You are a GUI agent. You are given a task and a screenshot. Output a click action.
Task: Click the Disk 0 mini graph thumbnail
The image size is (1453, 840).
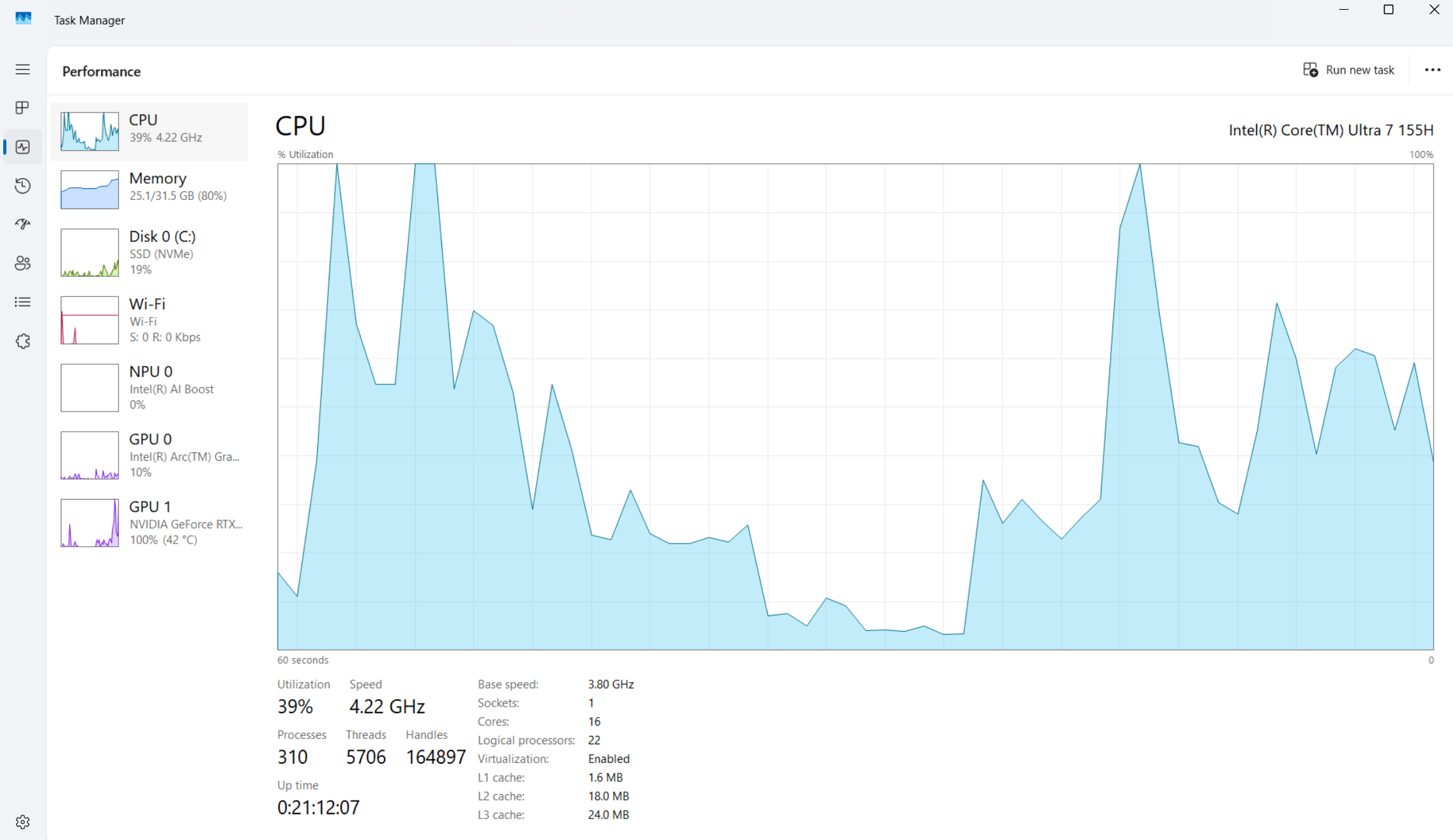(90, 252)
